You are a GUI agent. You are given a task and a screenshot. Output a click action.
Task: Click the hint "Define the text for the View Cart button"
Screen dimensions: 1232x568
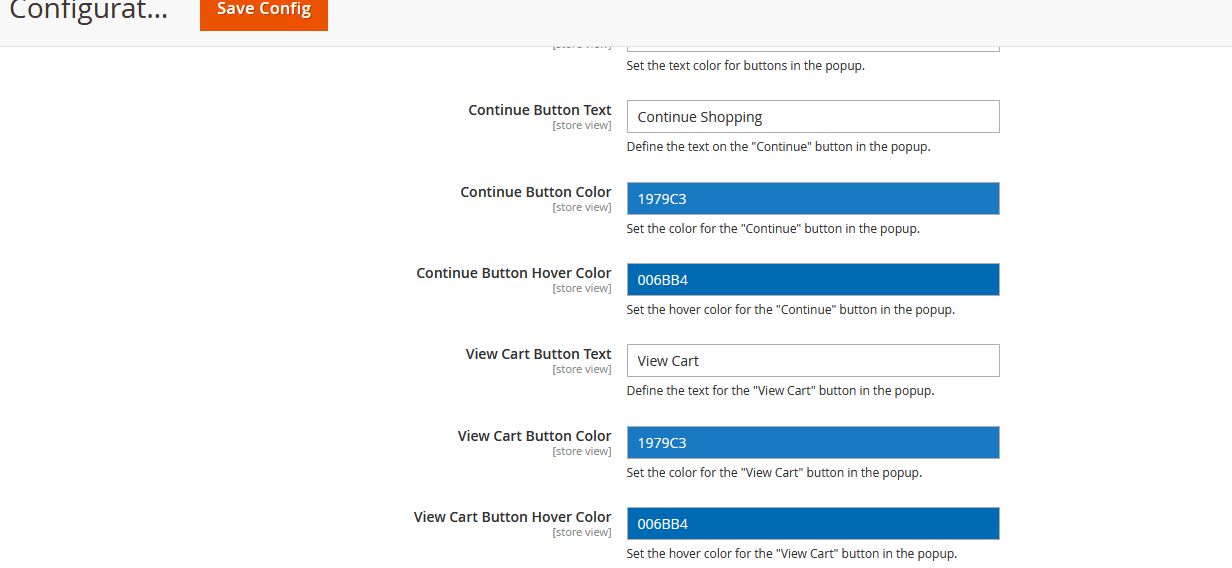(x=780, y=391)
